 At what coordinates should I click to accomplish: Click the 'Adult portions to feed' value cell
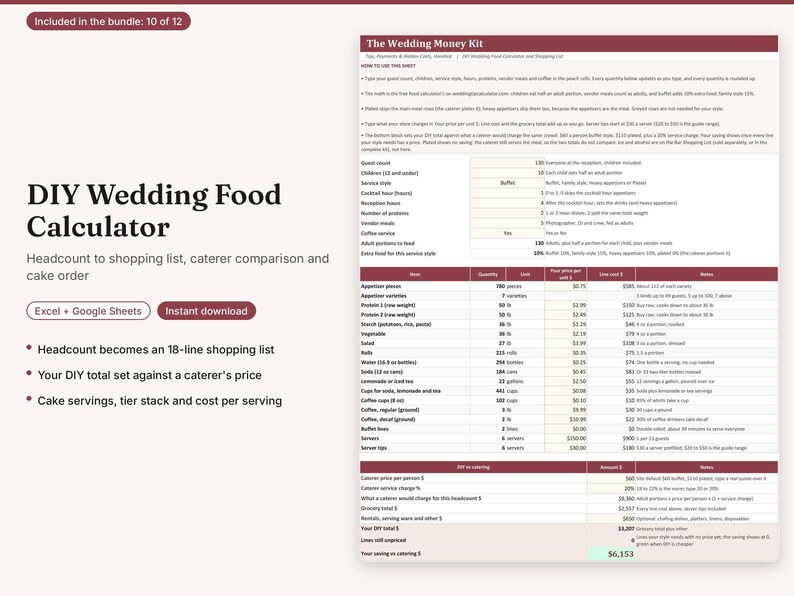point(507,243)
